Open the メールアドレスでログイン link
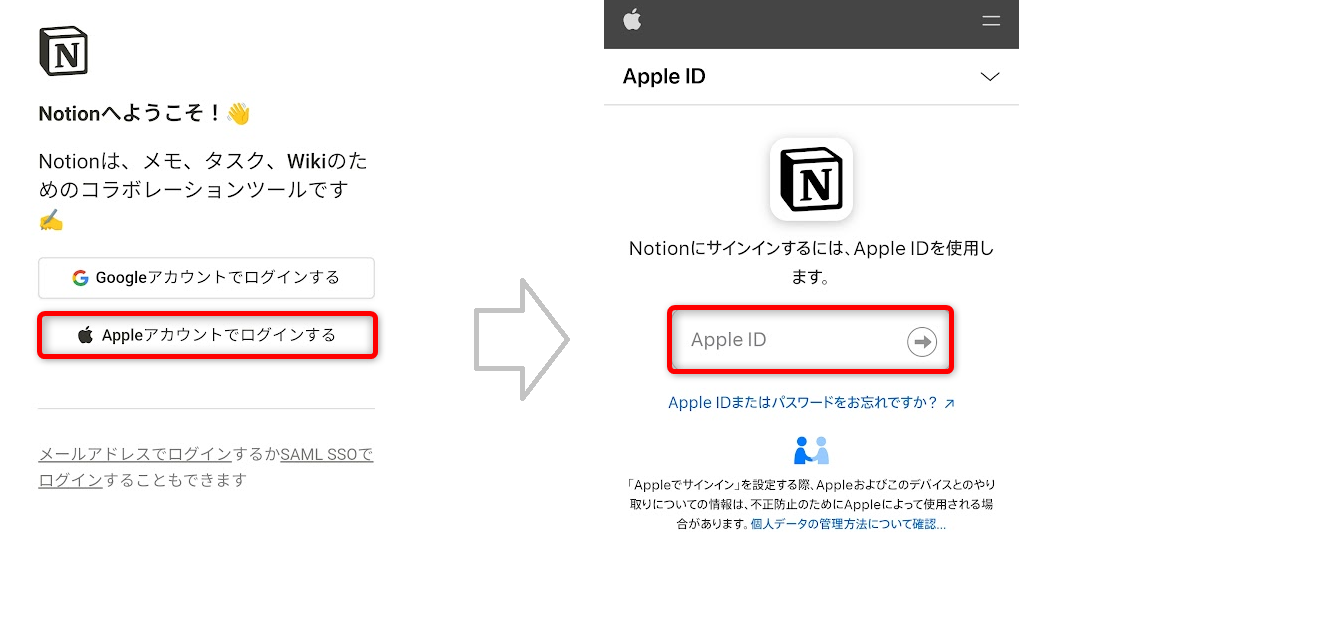The image size is (1344, 633). pyautogui.click(x=135, y=455)
